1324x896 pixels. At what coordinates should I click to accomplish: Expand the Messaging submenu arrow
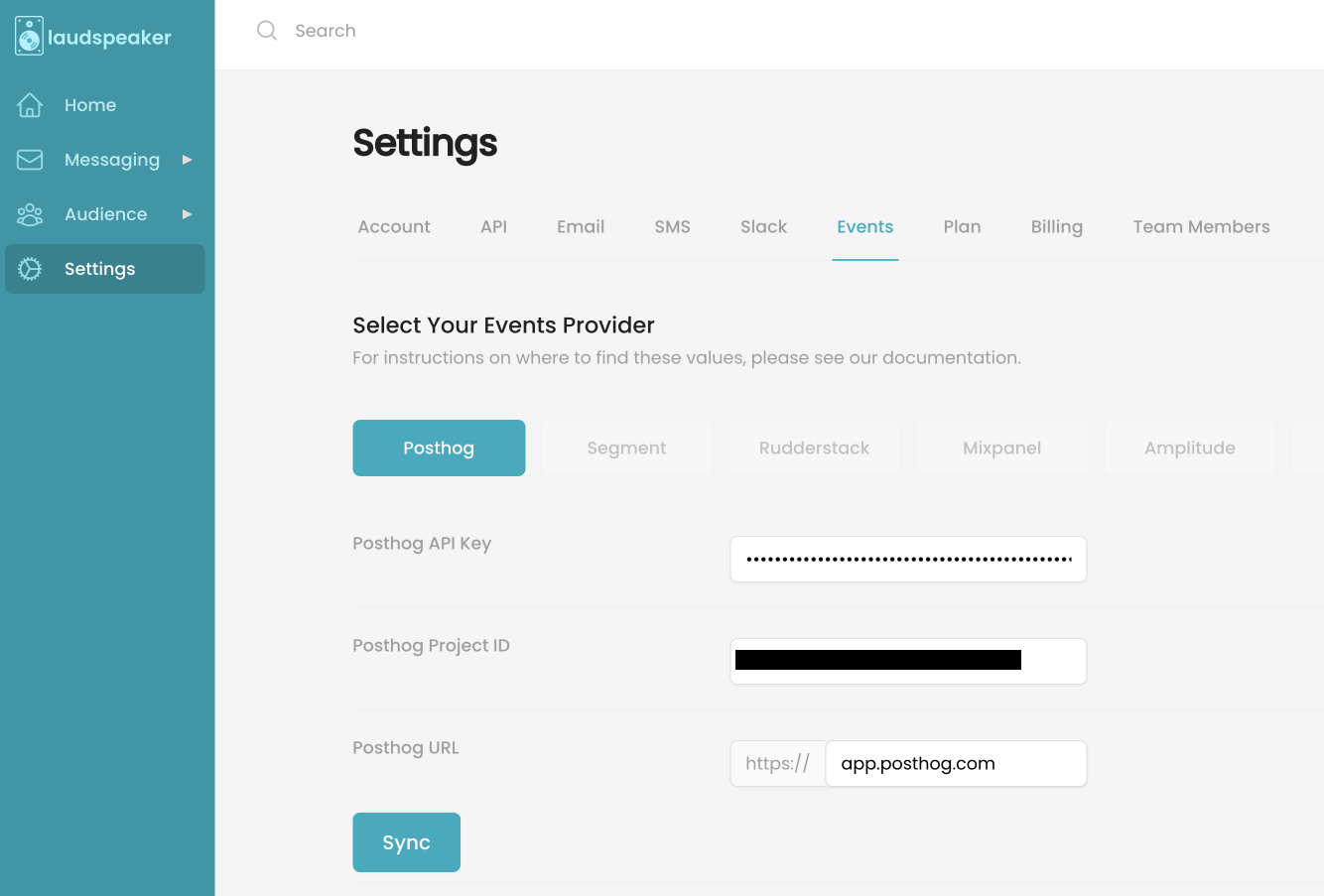tap(187, 160)
